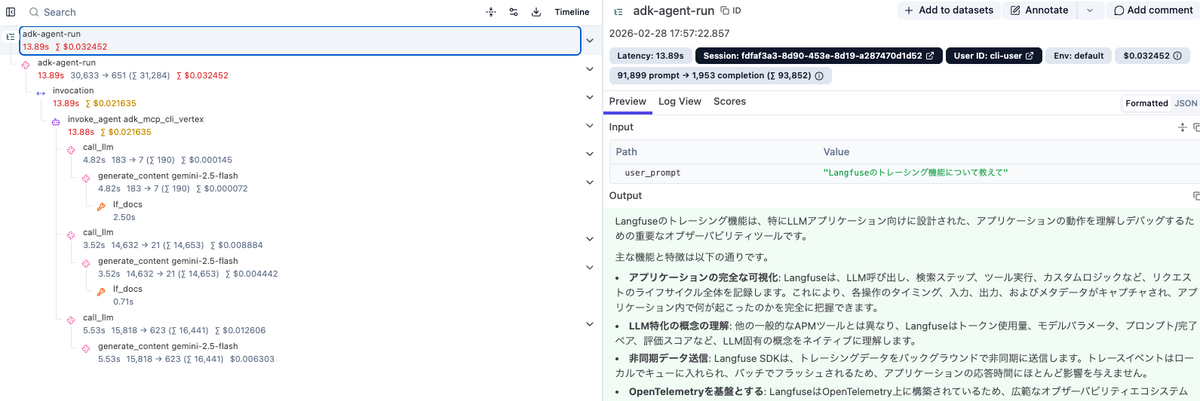This screenshot has width=1200, height=401.
Task: Select the lf_docs 0.71s tree row
Action: (300, 295)
